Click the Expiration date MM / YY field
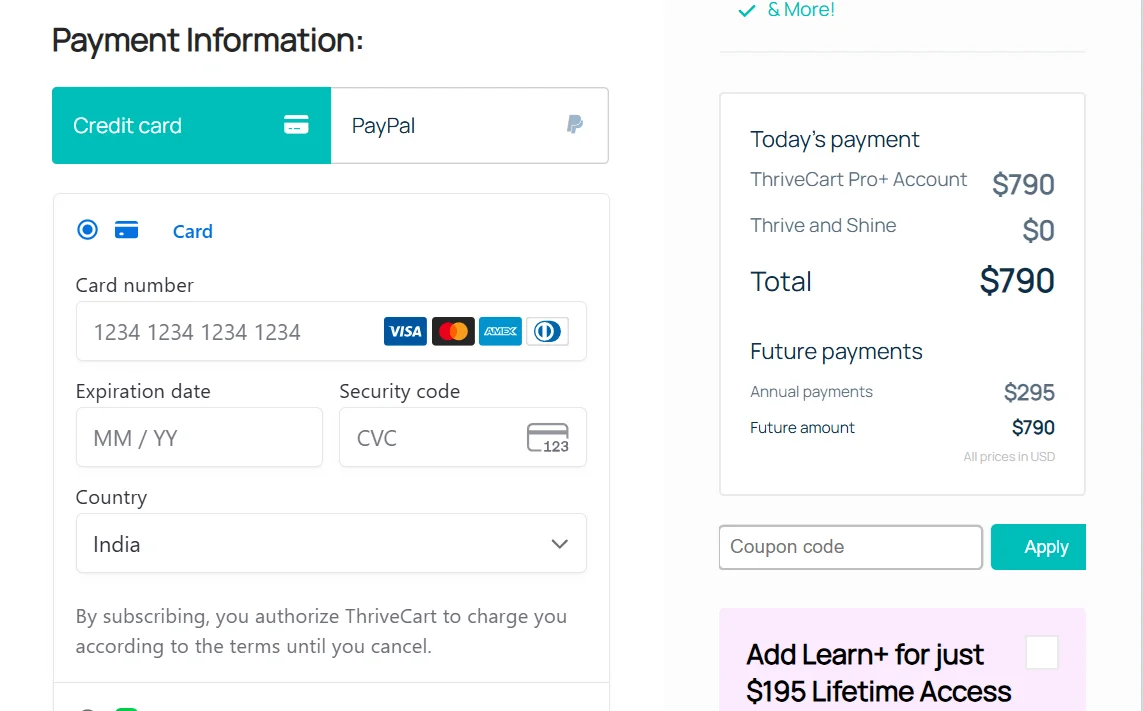This screenshot has height=711, width=1143. pyautogui.click(x=199, y=438)
